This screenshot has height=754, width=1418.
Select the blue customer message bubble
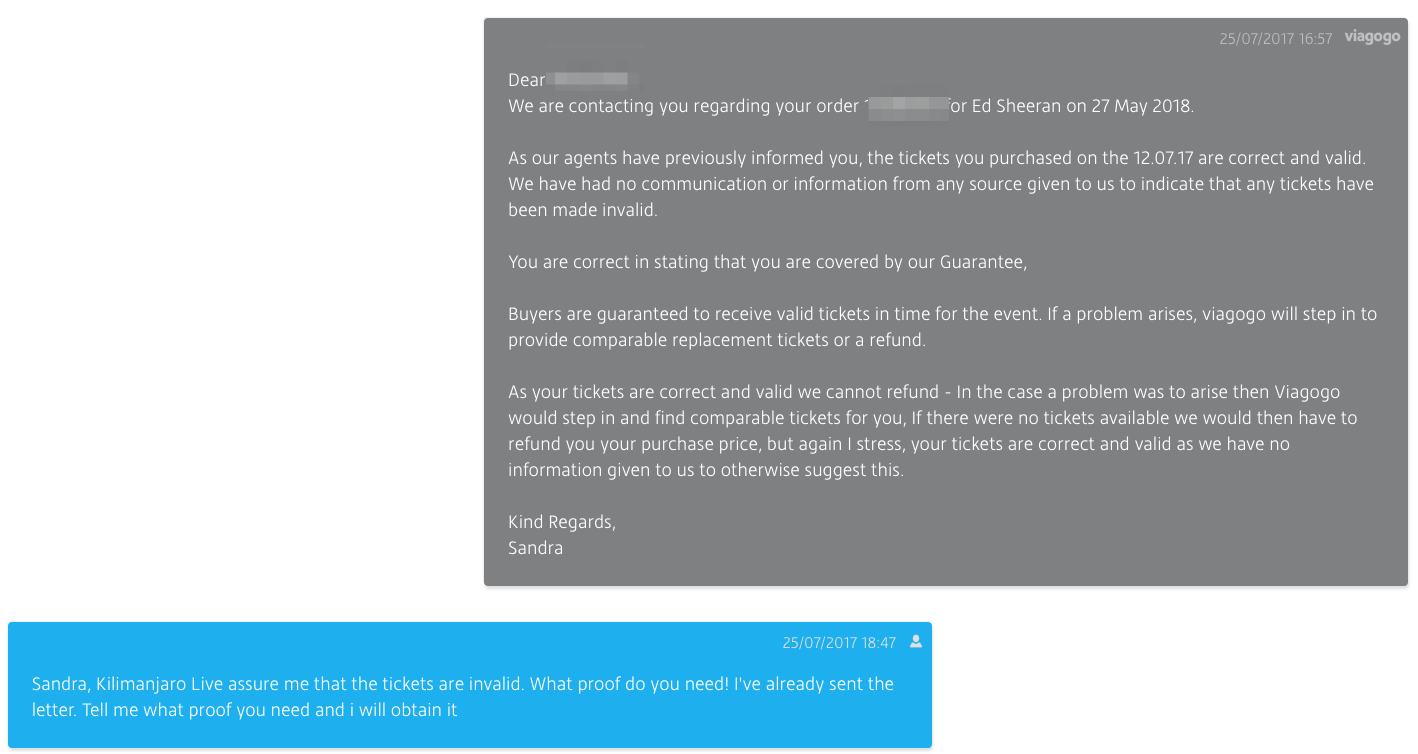[470, 686]
